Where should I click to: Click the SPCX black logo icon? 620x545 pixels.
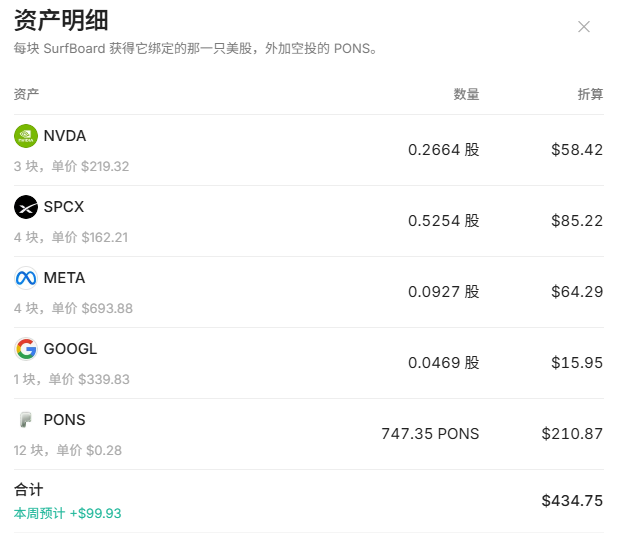tap(26, 207)
